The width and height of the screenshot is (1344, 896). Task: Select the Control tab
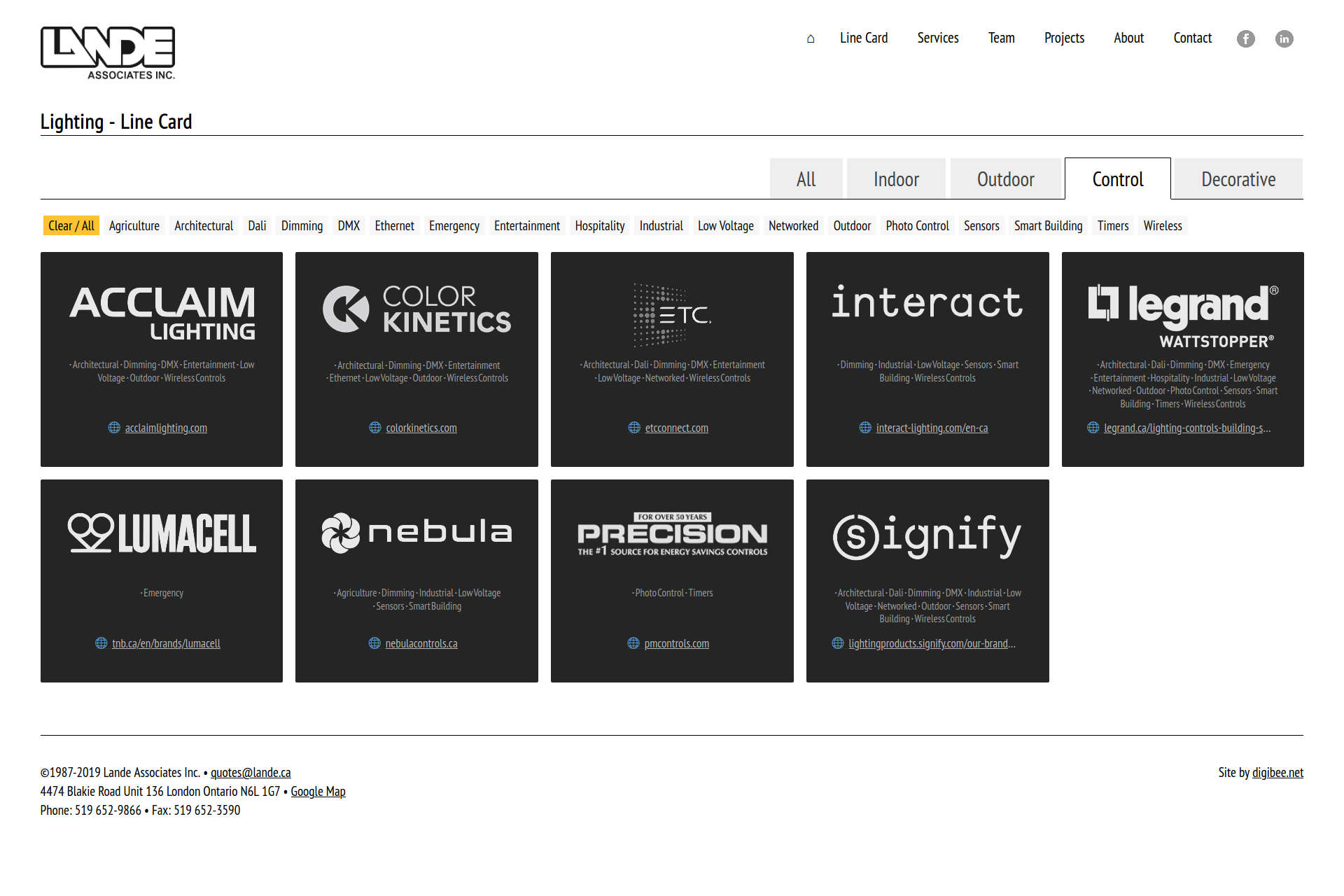1118,179
